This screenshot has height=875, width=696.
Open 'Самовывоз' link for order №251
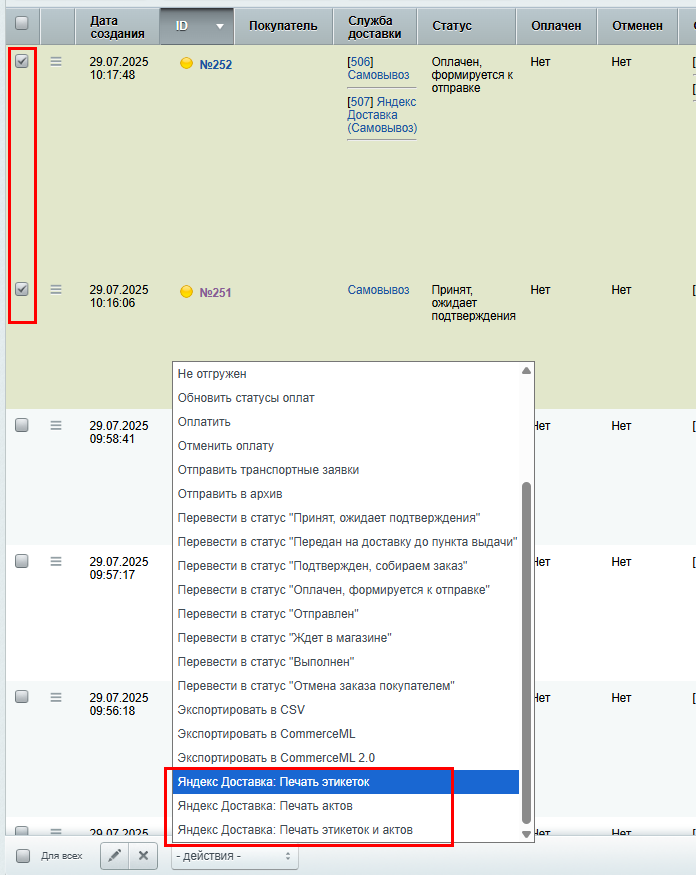tap(378, 290)
